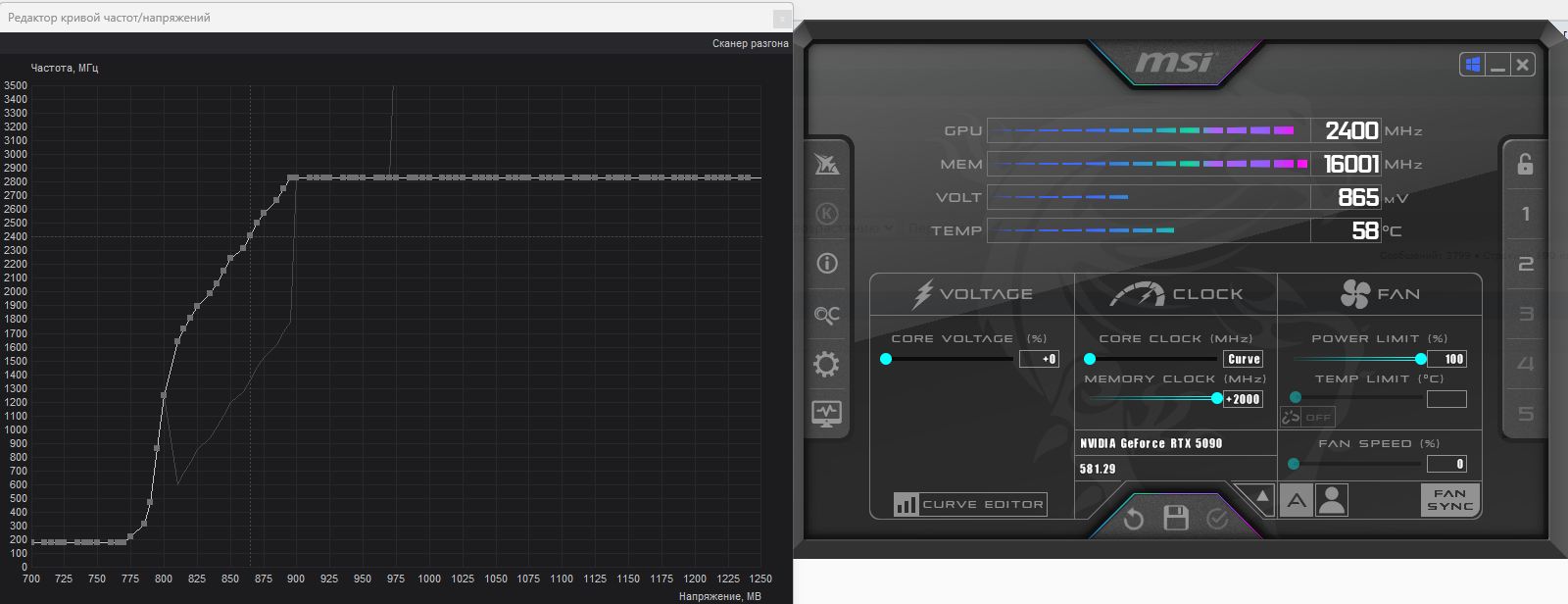Click 'Сканер разгона' in curve editor
This screenshot has width=1568, height=604.
(x=751, y=43)
